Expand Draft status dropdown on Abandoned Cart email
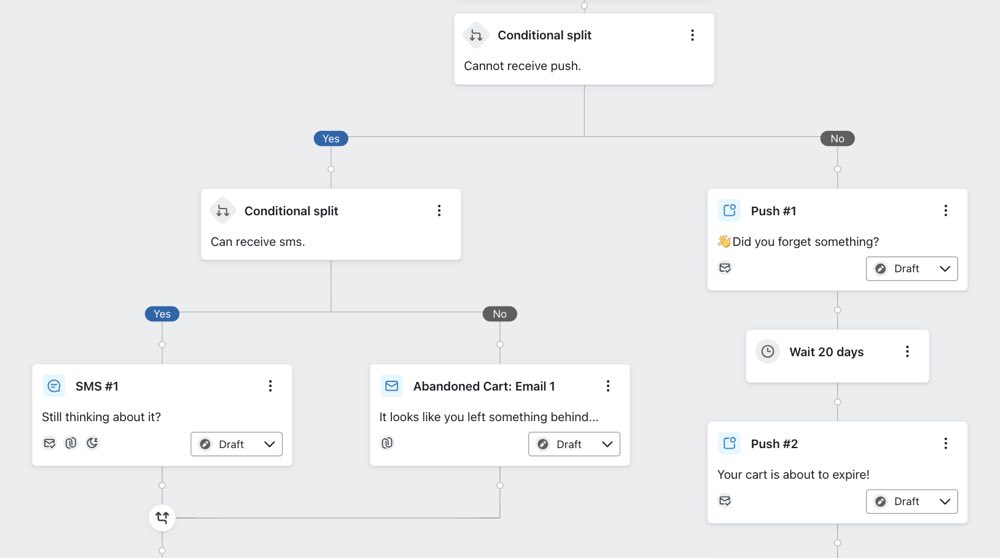 tap(574, 444)
